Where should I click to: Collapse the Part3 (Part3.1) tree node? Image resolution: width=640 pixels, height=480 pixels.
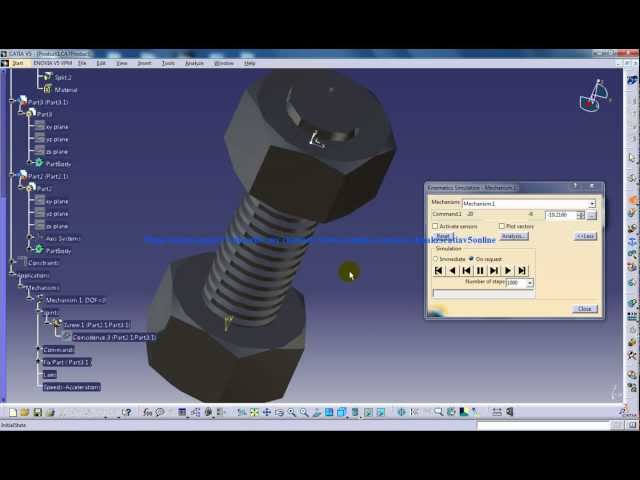(x=12, y=101)
